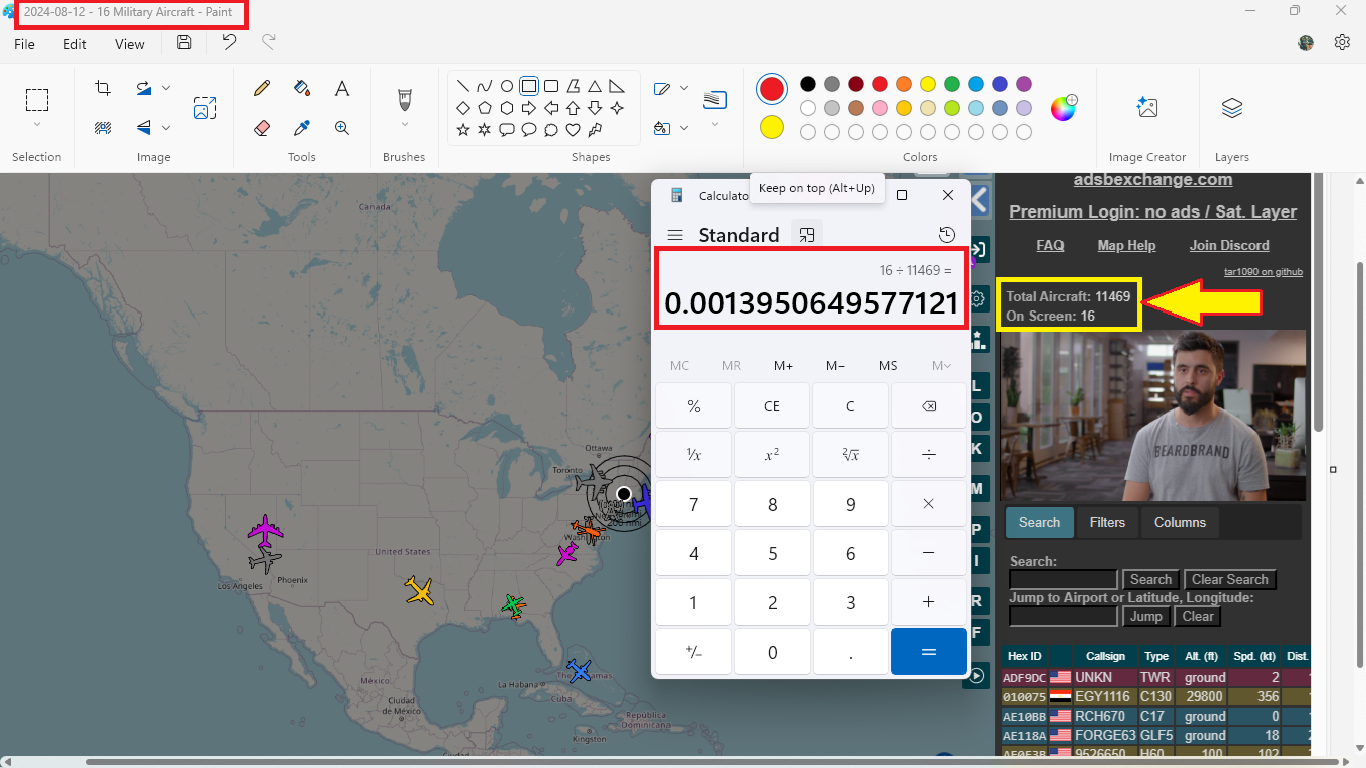Open Calculator memory list dropdown
The height and width of the screenshot is (768, 1366).
point(942,366)
